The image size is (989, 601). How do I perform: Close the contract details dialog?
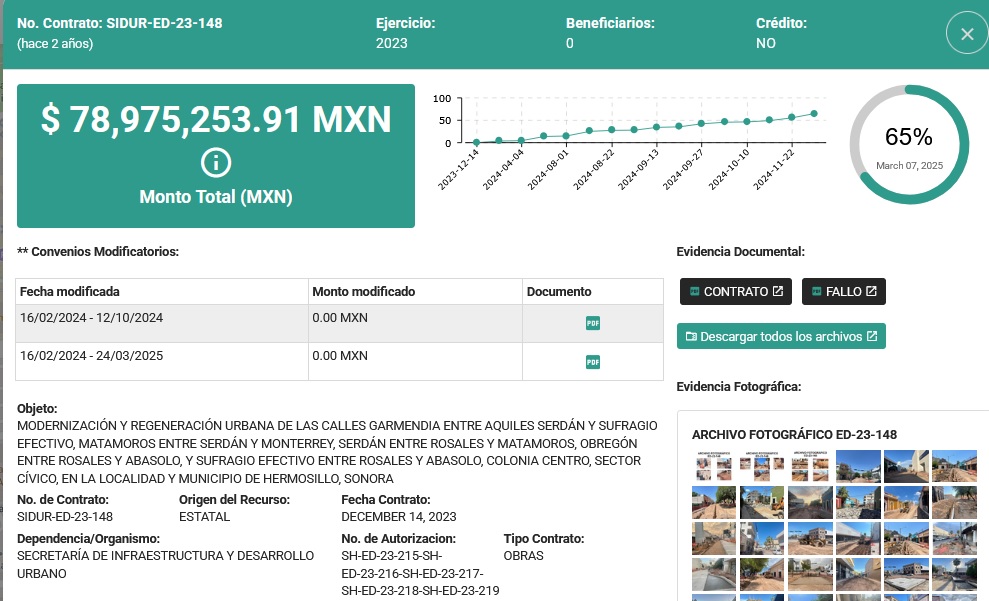[967, 33]
